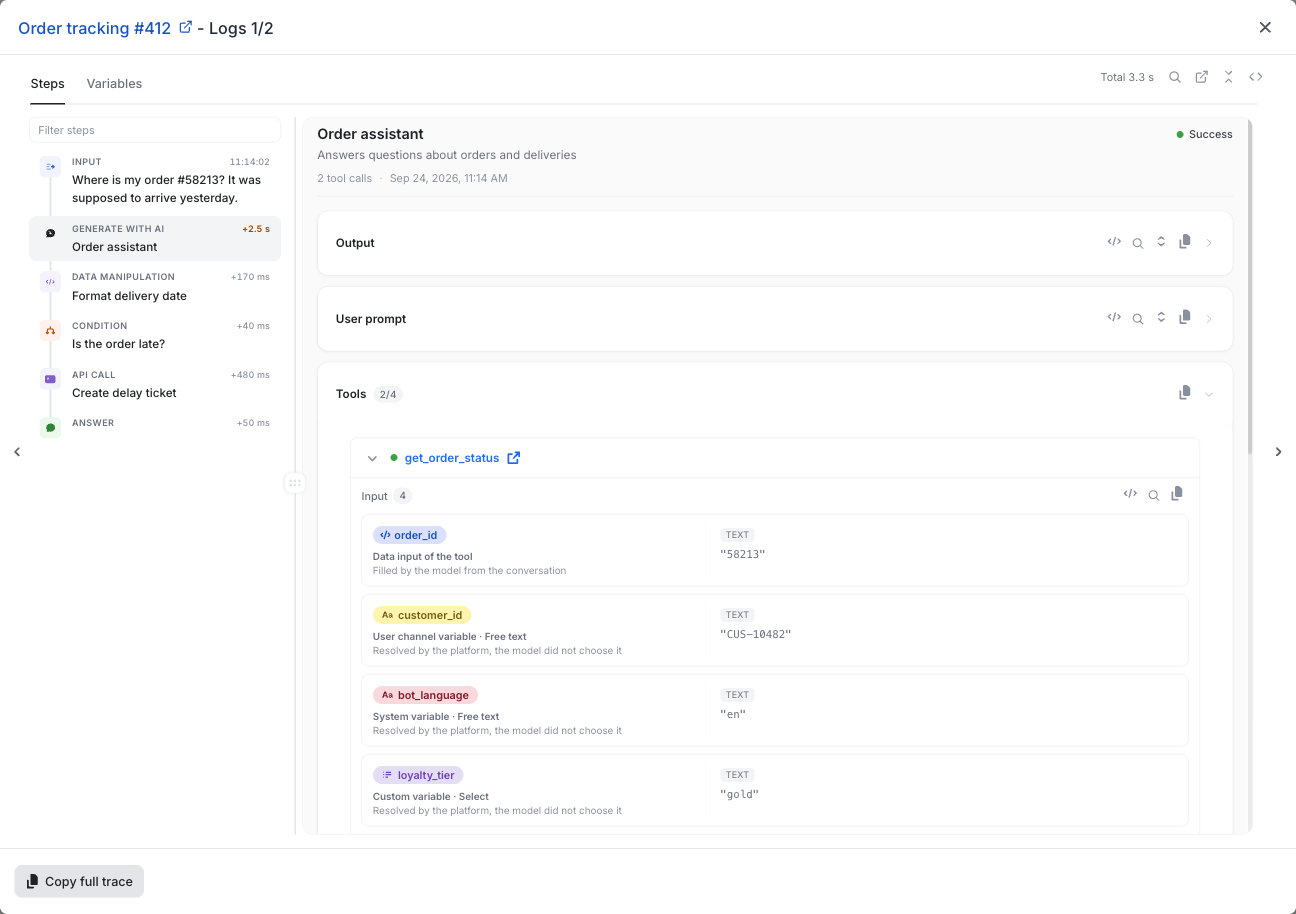Copy the User prompt contents

click(1184, 318)
